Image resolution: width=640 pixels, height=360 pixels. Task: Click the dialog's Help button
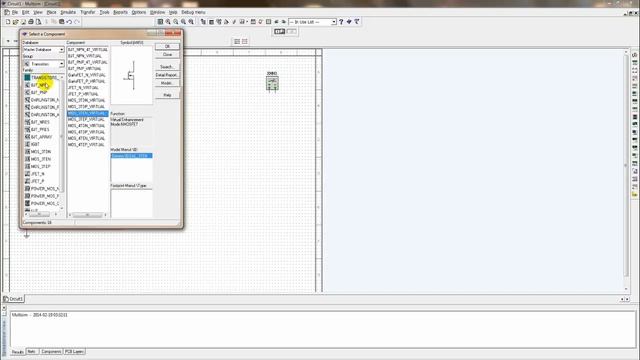click(167, 95)
